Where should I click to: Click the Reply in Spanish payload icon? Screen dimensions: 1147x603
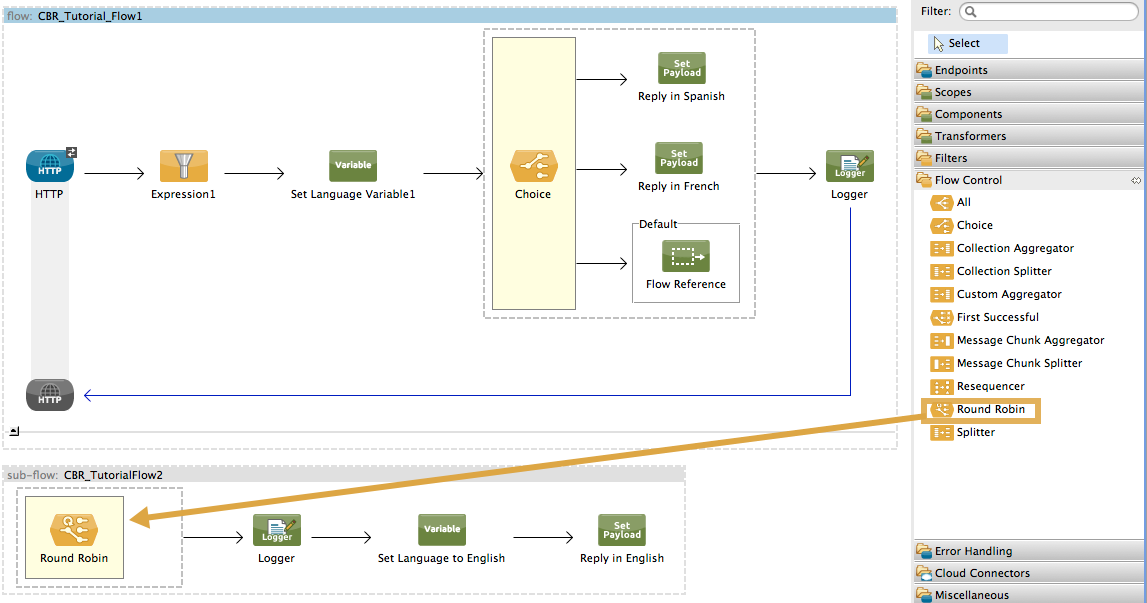click(x=681, y=68)
